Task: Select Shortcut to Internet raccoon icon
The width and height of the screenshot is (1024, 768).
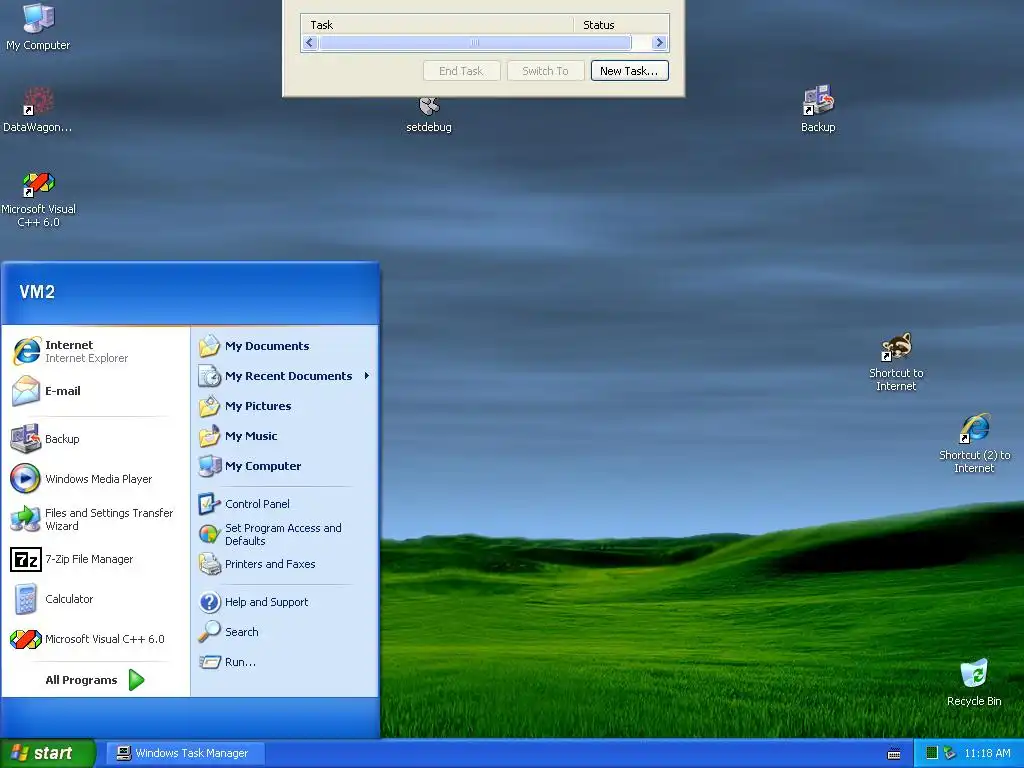Action: pyautogui.click(x=896, y=362)
